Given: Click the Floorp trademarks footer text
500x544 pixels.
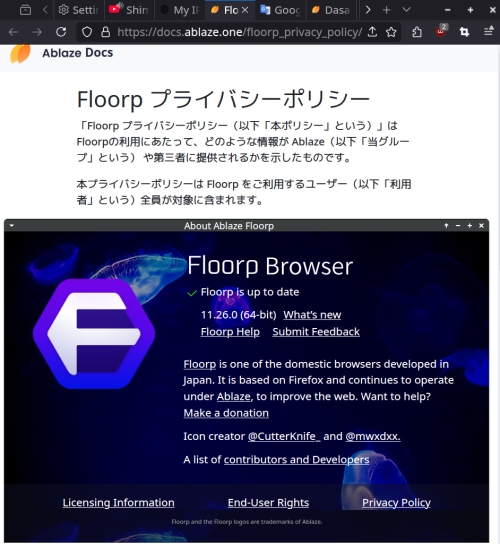Looking at the screenshot, I should [x=247, y=521].
